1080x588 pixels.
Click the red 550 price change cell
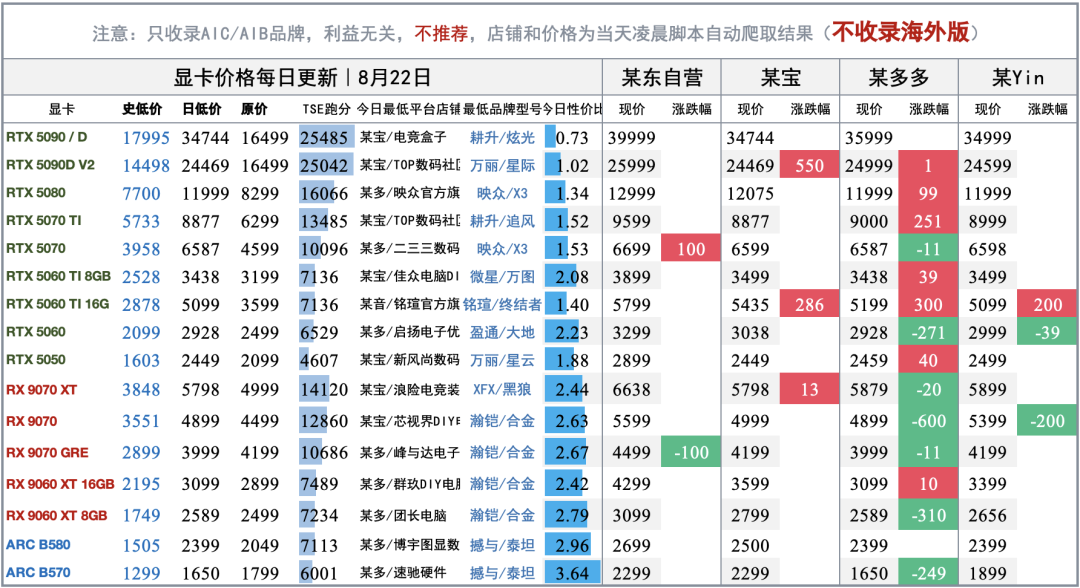pyautogui.click(x=809, y=165)
